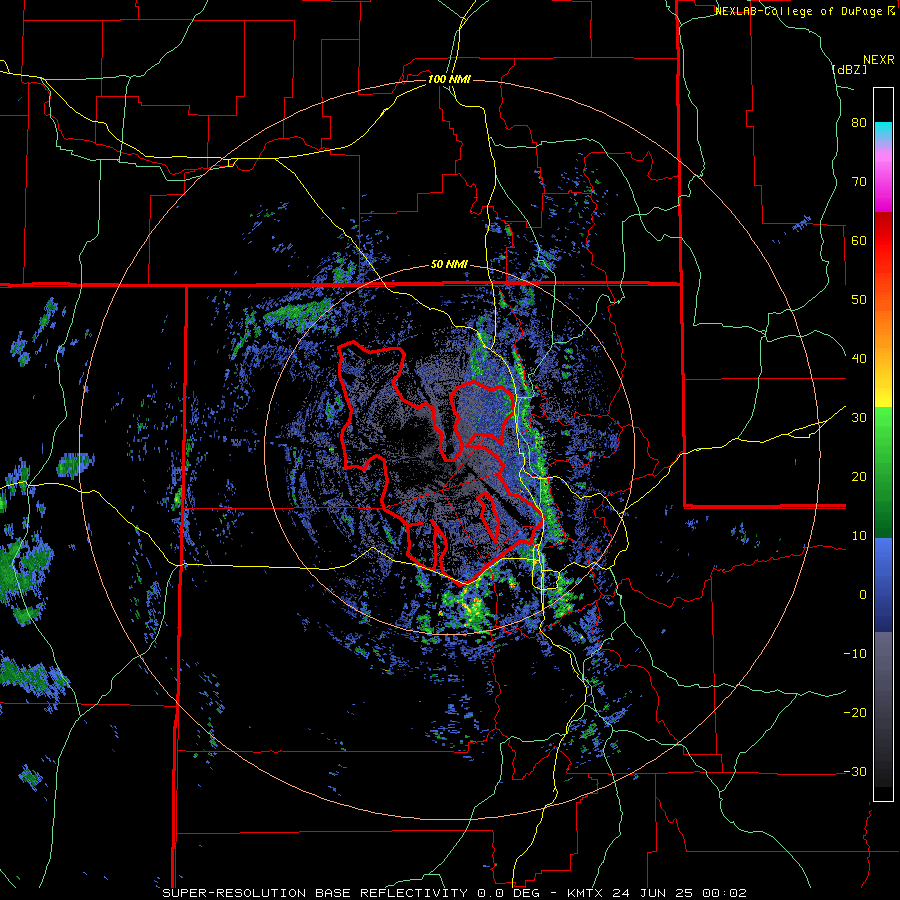900x900 pixels.
Task: Click the 30 dBZ scale value
Action: (859, 418)
